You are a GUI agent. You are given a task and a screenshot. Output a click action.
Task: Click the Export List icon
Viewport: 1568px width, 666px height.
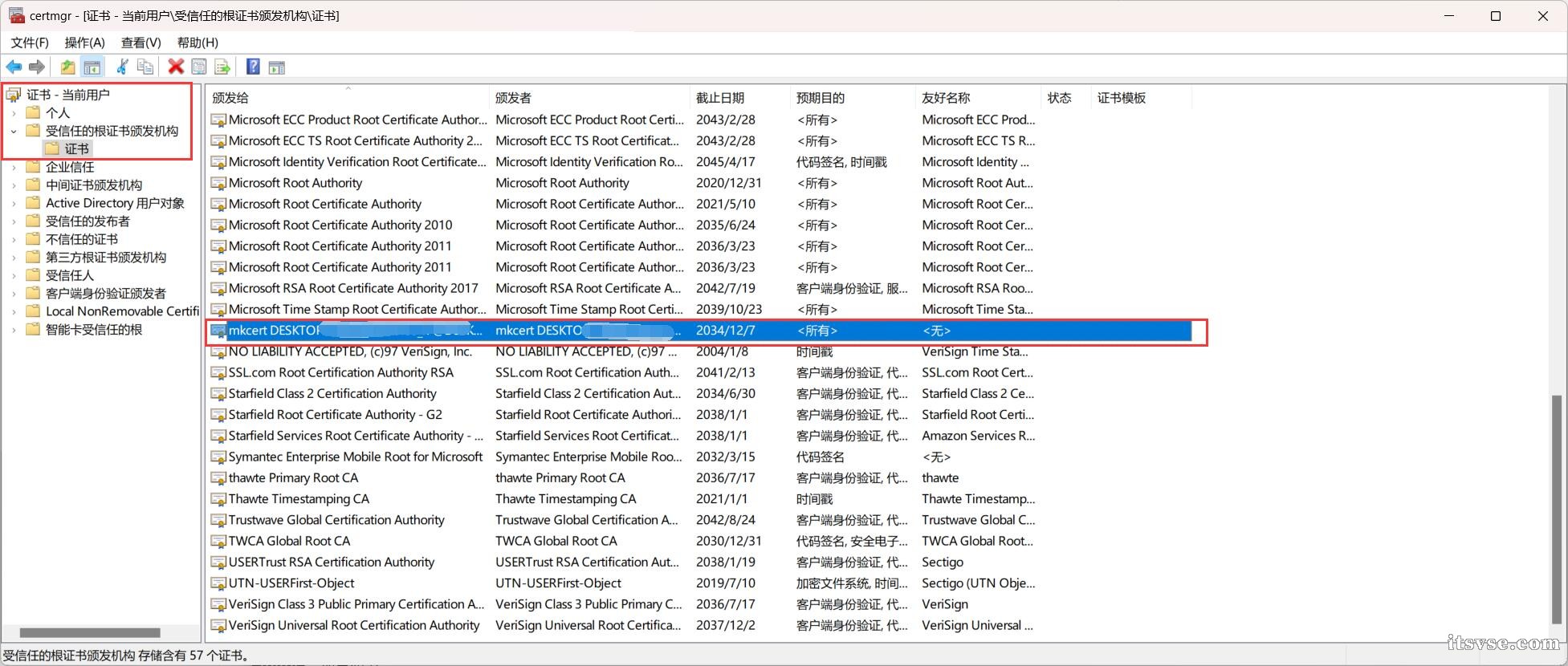[x=222, y=67]
